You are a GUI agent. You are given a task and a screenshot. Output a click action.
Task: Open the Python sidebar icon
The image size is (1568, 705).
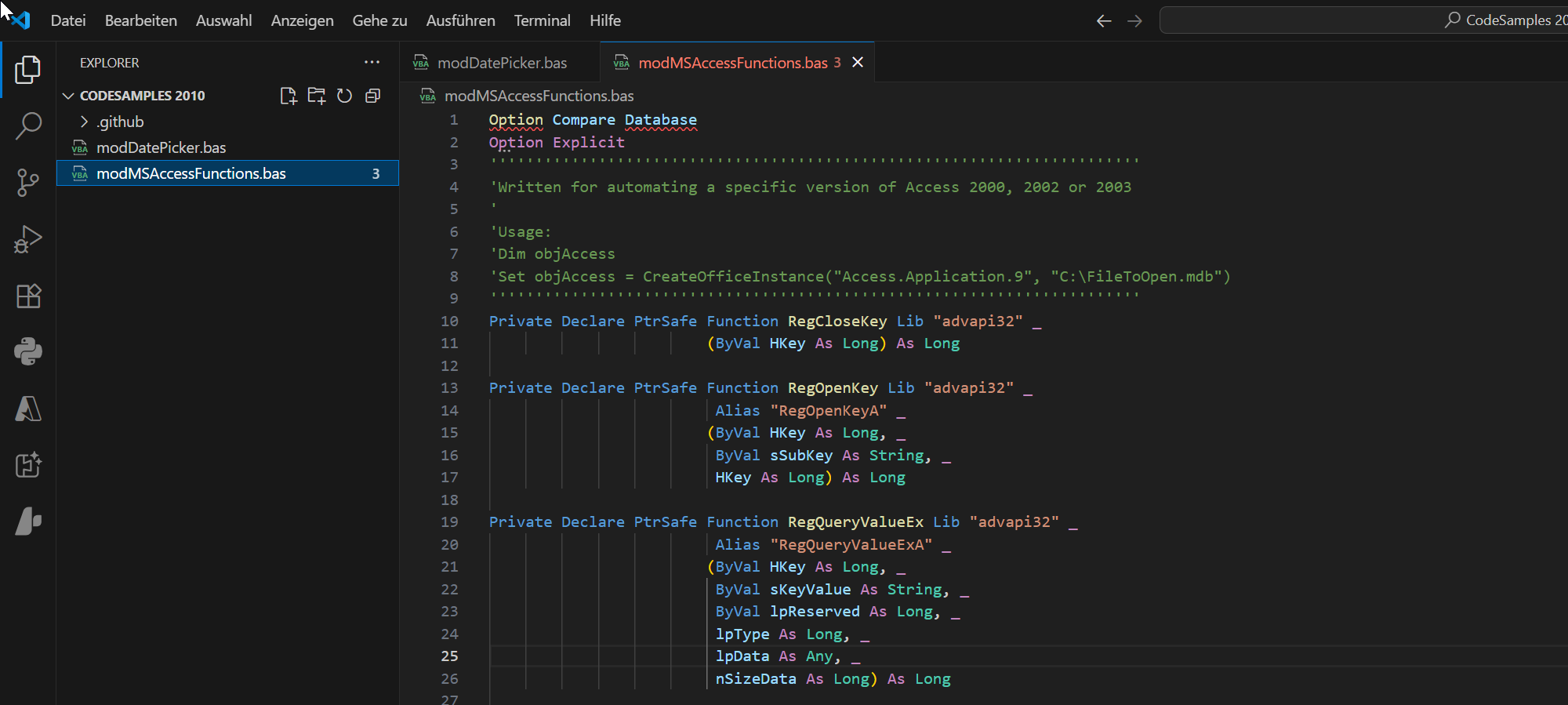pos(27,352)
